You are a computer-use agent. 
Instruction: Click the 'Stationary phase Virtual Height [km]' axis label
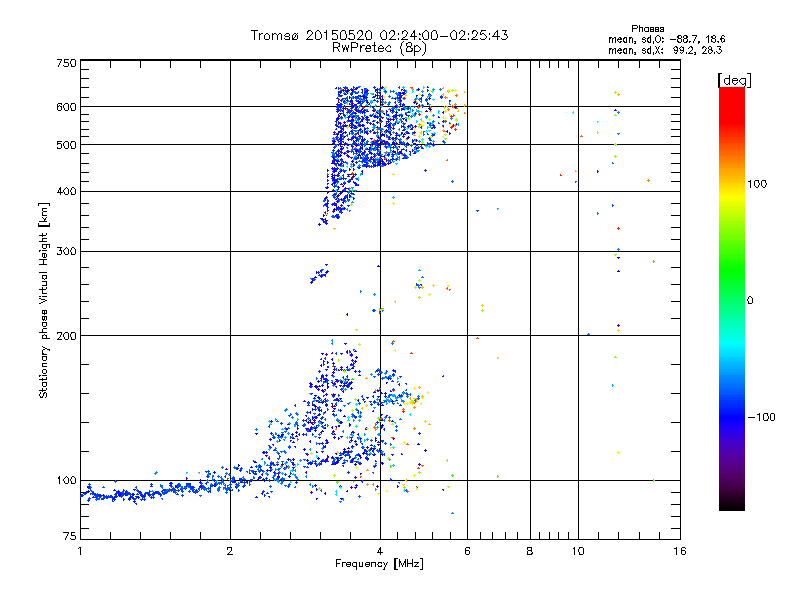(x=44, y=301)
